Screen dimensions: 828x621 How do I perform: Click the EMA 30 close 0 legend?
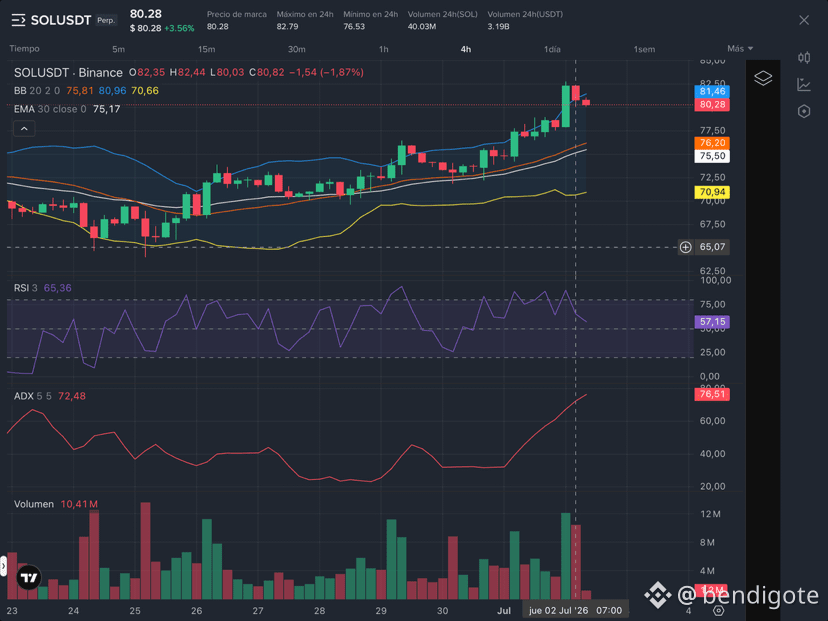click(50, 109)
